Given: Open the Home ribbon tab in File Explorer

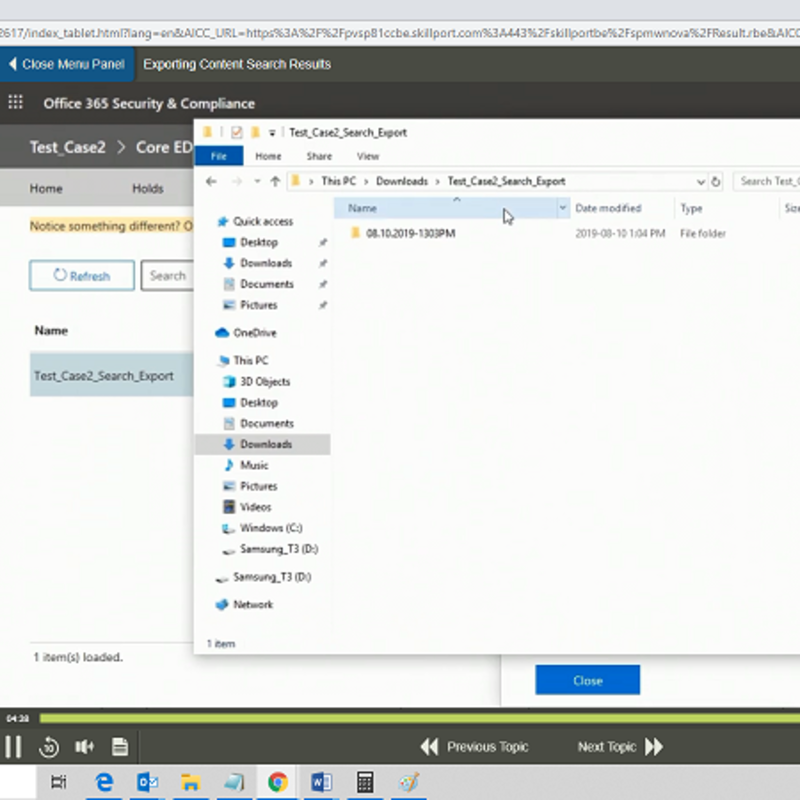Looking at the screenshot, I should (268, 156).
